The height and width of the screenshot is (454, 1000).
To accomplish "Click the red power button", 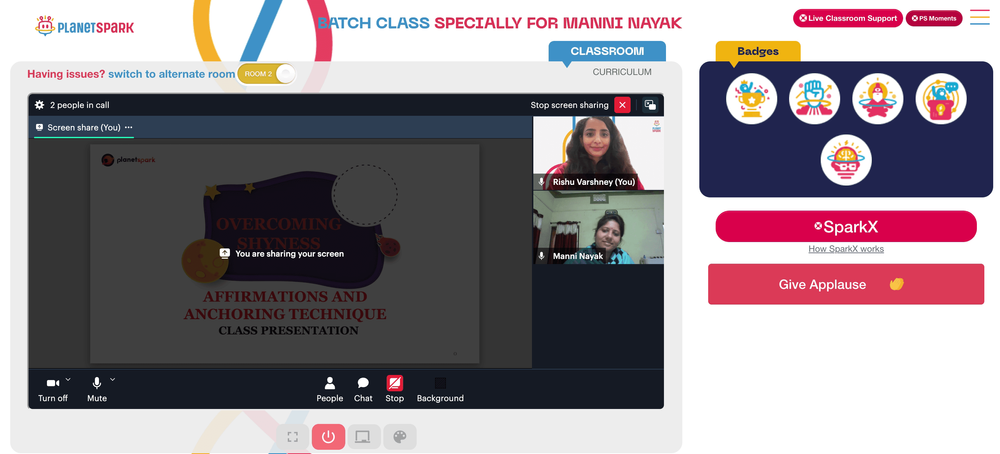I will coord(328,437).
